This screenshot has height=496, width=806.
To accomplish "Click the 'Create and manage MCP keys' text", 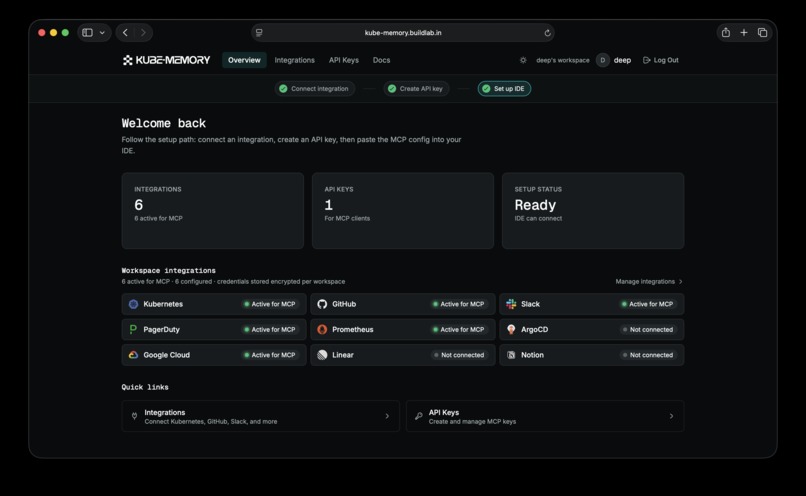I will click(x=472, y=421).
